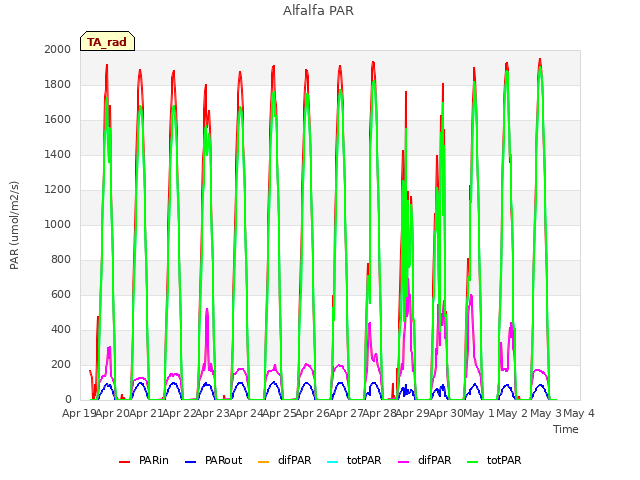
Task: Toggle the magenta difPAR legend entry
Action: tap(425, 460)
